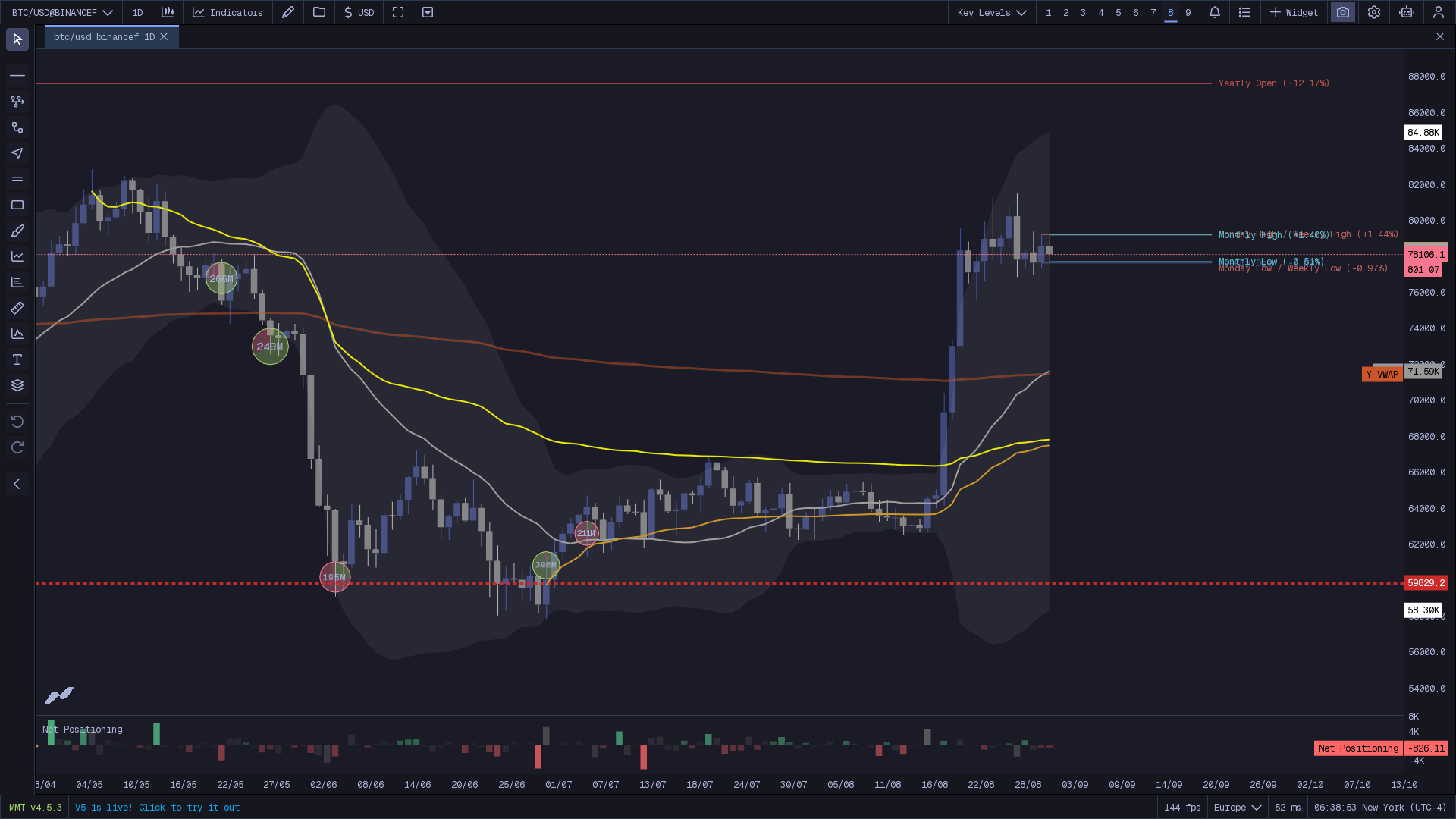
Task: Open the saved layouts folder
Action: pyautogui.click(x=319, y=12)
